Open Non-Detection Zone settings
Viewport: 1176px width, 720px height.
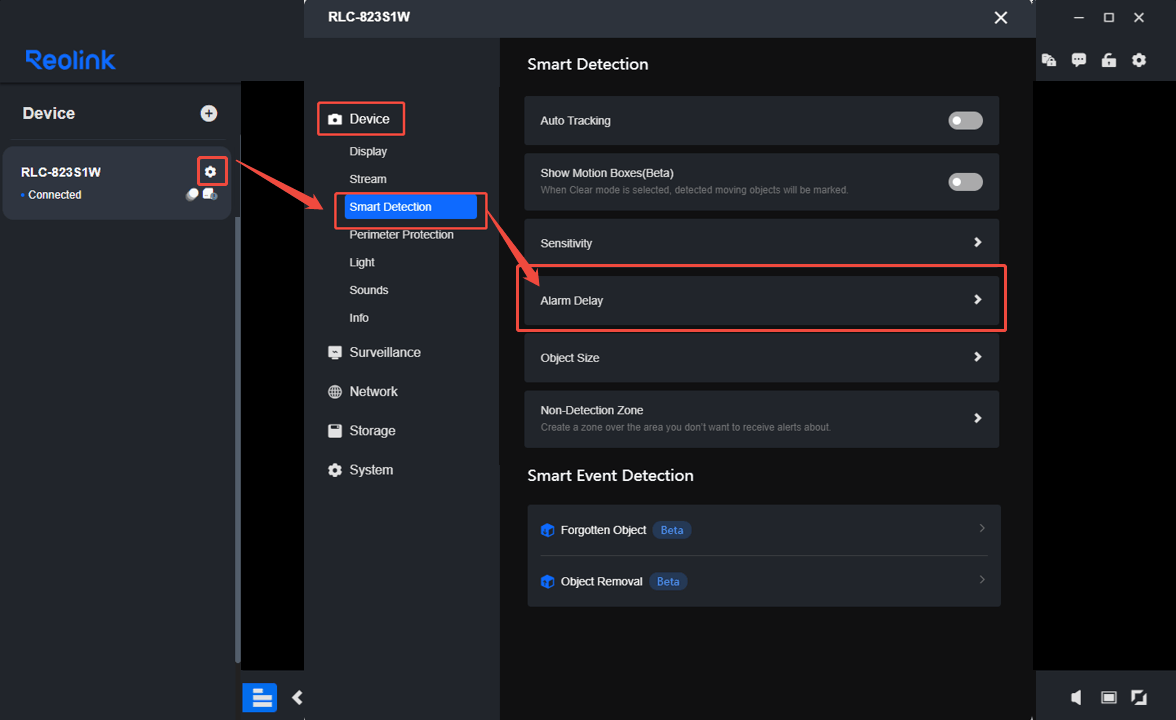[x=761, y=418]
